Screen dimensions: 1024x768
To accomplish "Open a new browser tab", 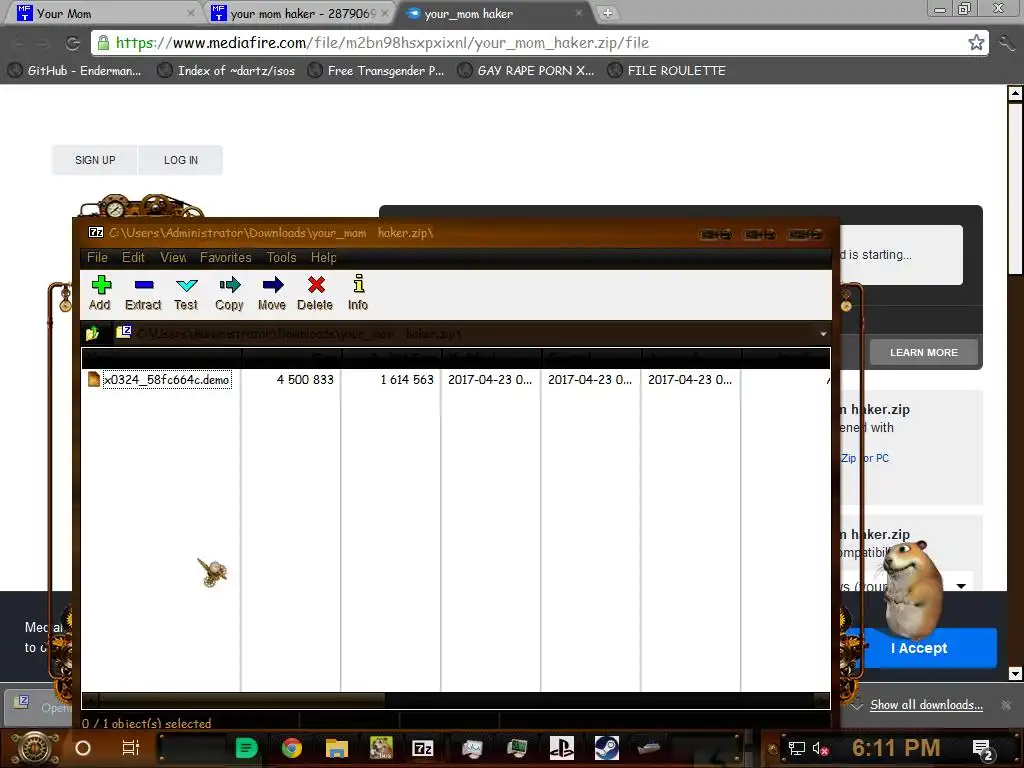I will tap(607, 13).
